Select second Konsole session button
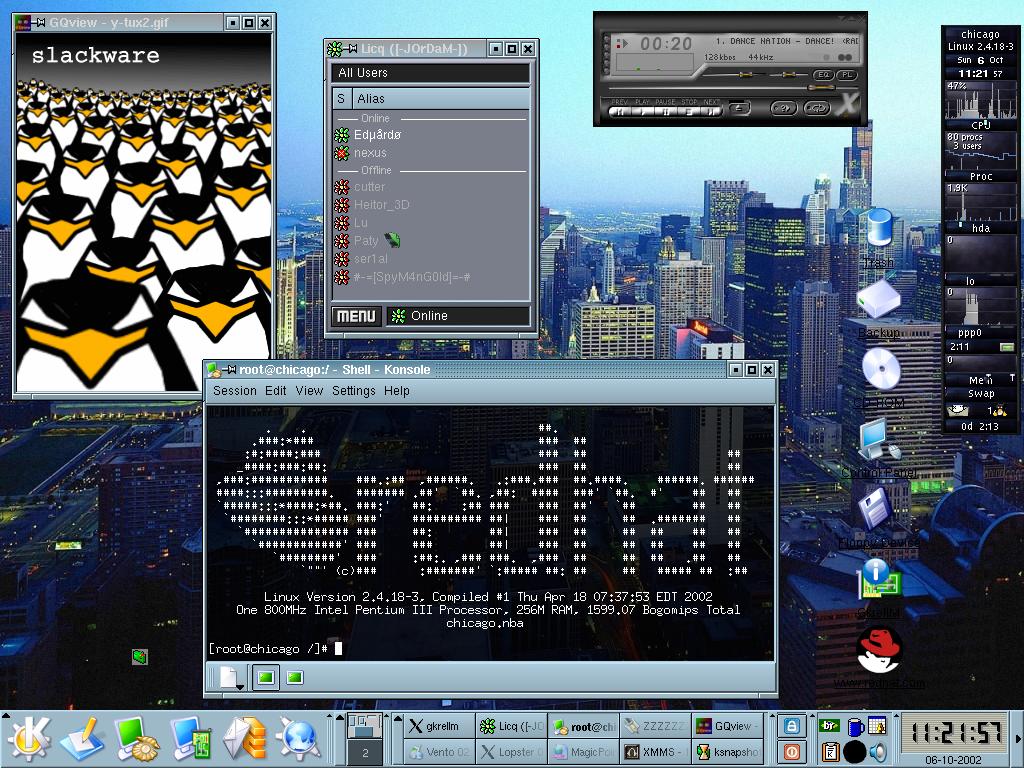Image resolution: width=1024 pixels, height=768 pixels. [295, 677]
